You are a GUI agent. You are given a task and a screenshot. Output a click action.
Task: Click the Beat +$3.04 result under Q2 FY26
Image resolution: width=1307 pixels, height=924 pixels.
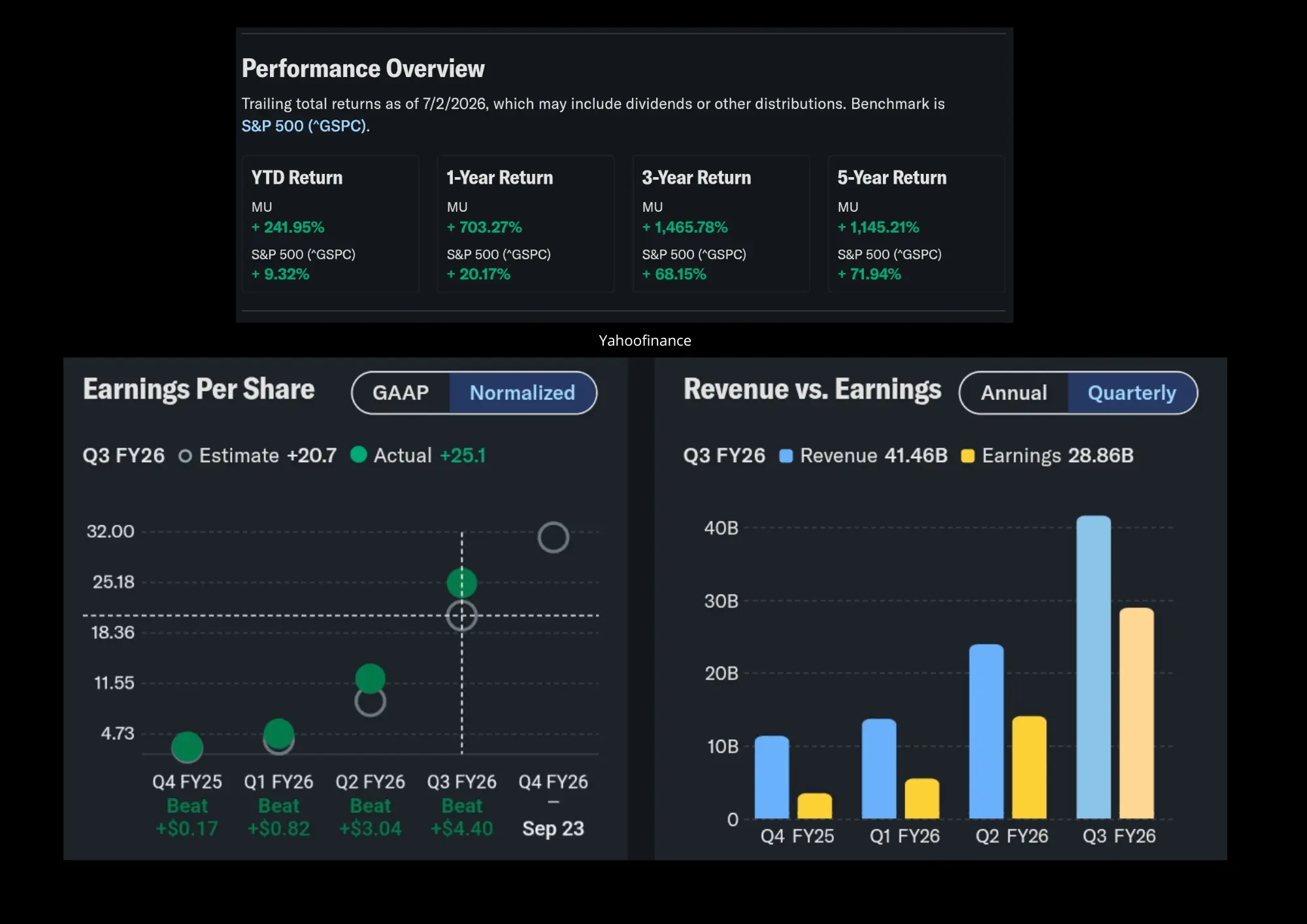coord(371,817)
